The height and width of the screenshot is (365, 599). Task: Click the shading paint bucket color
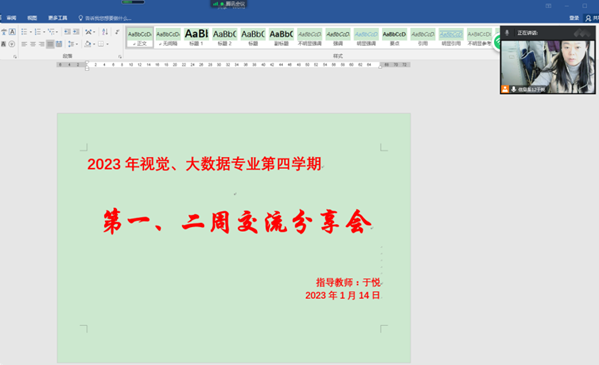pos(88,44)
